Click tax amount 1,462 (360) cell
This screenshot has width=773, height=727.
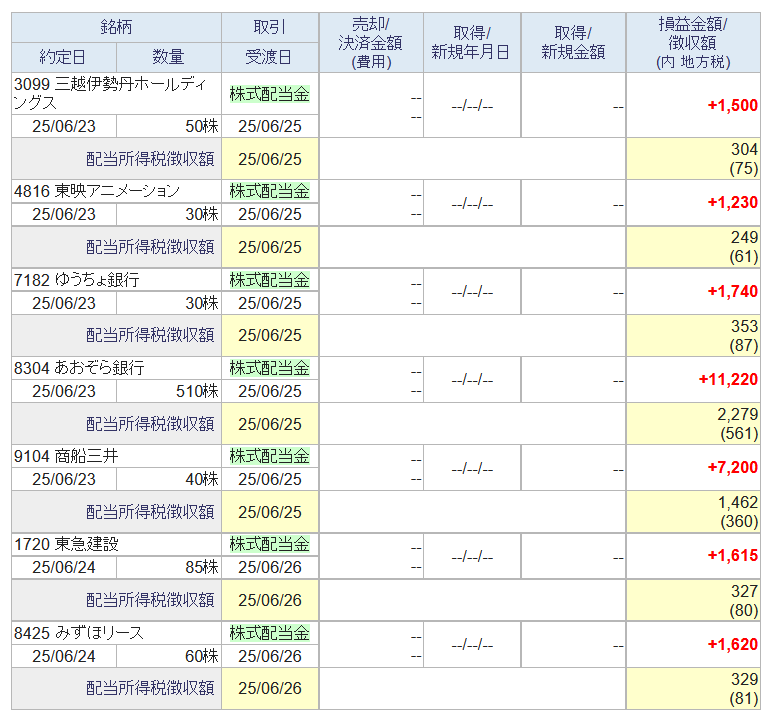pos(693,512)
